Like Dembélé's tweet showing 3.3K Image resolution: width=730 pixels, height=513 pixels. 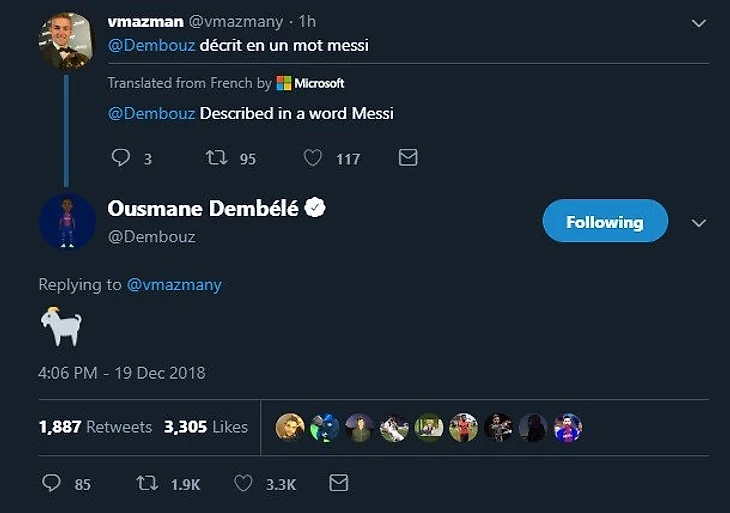tap(243, 483)
